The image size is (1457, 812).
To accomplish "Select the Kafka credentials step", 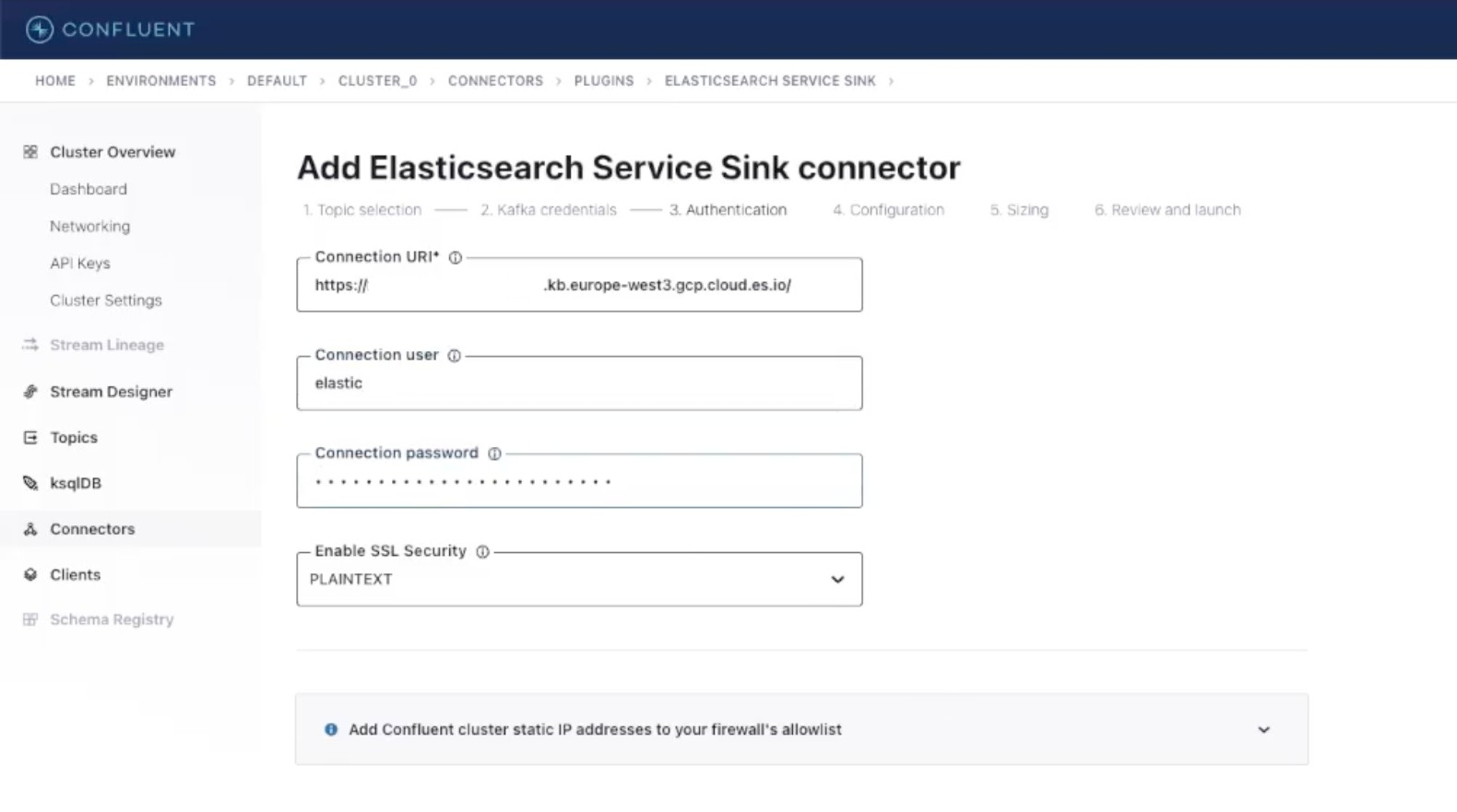I will pos(548,210).
